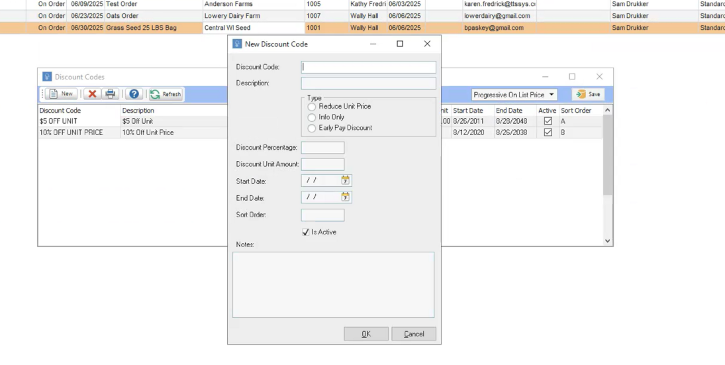The width and height of the screenshot is (725, 365).
Task: Close the Discount Codes window
Action: [x=599, y=76]
